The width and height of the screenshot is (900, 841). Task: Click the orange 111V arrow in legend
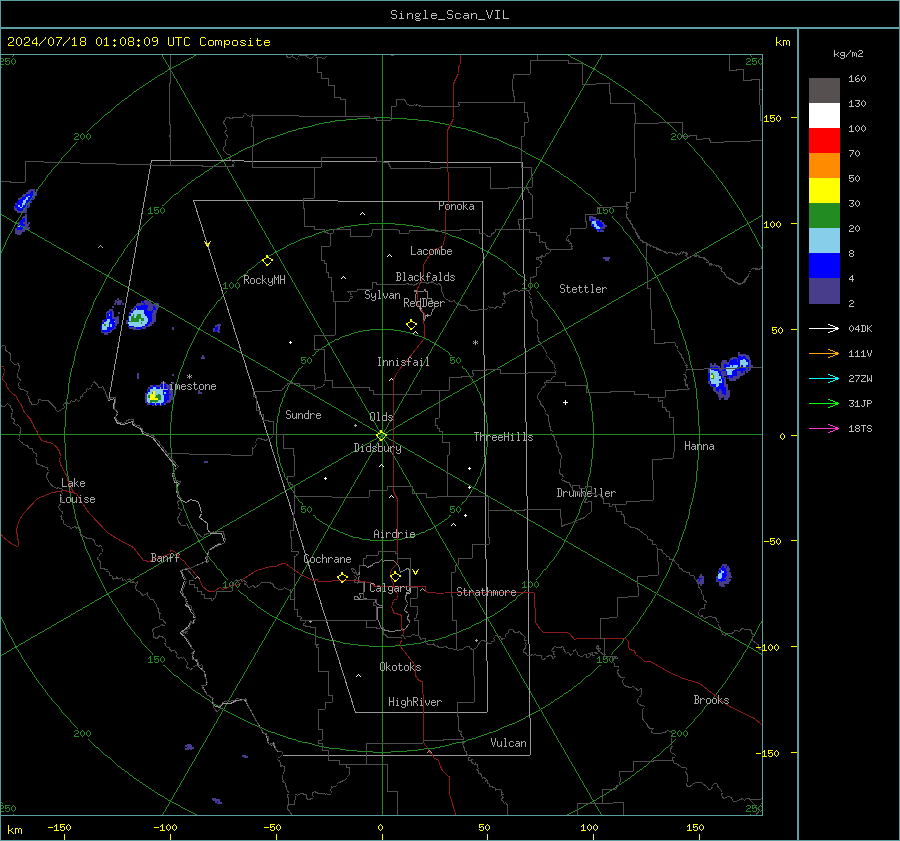(824, 354)
